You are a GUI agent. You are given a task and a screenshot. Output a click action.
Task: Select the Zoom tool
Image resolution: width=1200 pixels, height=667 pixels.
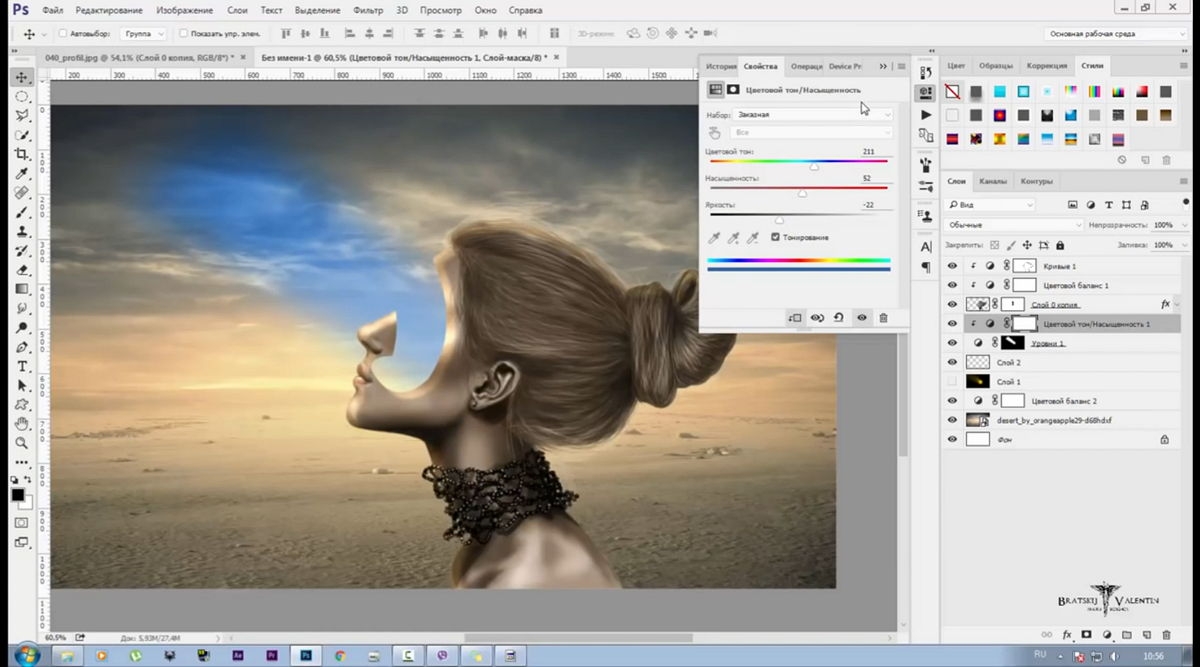tap(22, 443)
